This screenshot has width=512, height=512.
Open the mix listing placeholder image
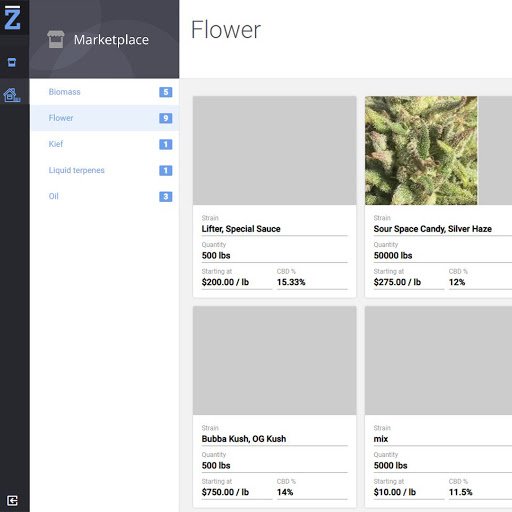pyautogui.click(x=438, y=360)
